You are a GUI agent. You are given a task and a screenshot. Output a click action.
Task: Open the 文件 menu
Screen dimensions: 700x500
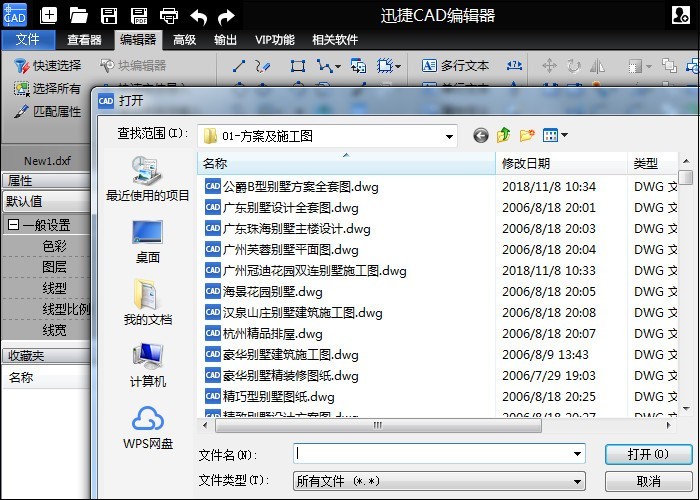click(x=28, y=40)
